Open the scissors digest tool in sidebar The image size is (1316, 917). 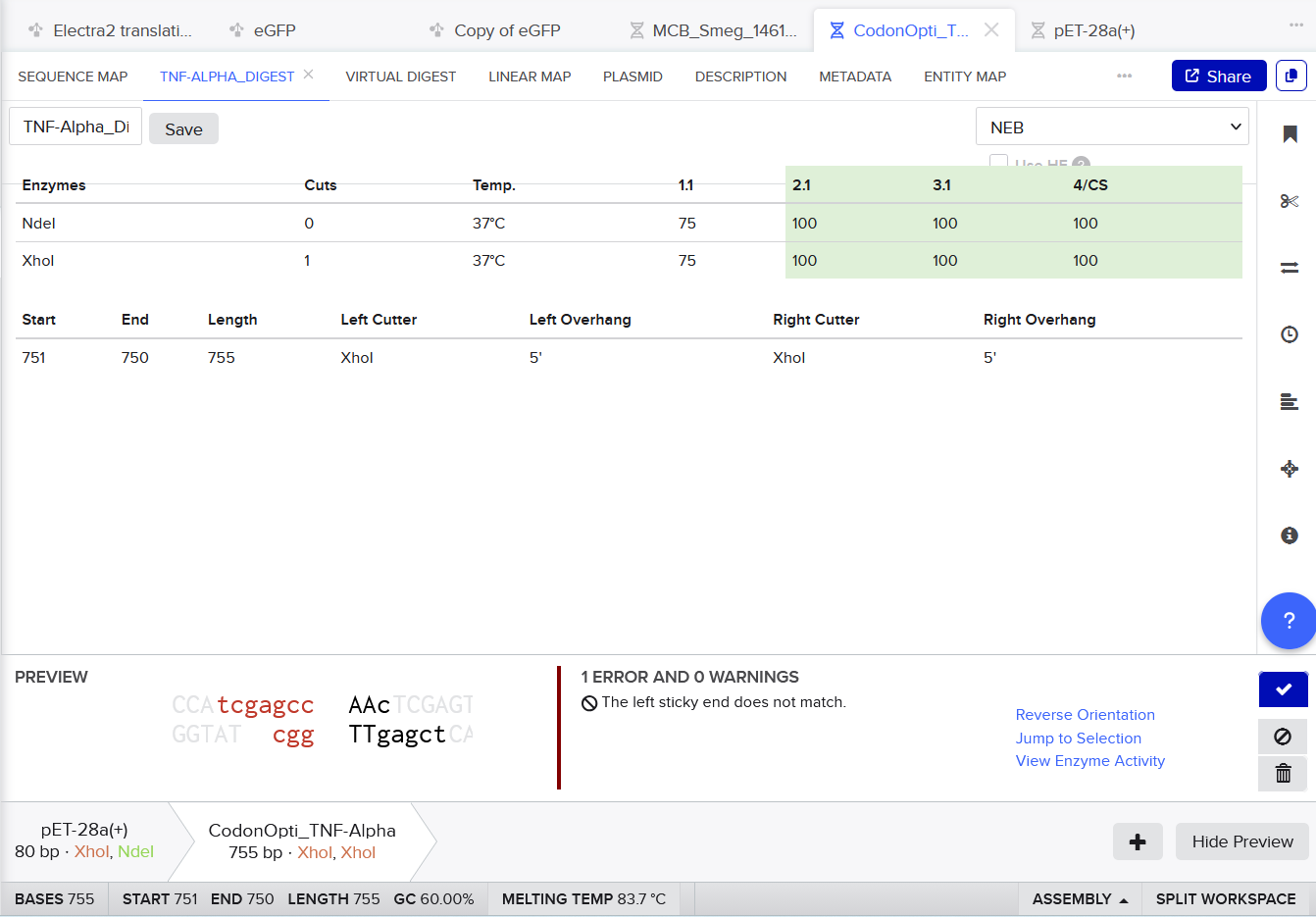coord(1290,201)
